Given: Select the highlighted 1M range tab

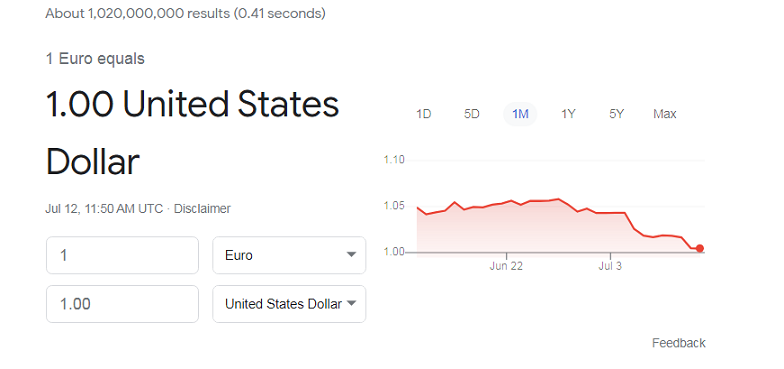Looking at the screenshot, I should pyautogui.click(x=520, y=114).
